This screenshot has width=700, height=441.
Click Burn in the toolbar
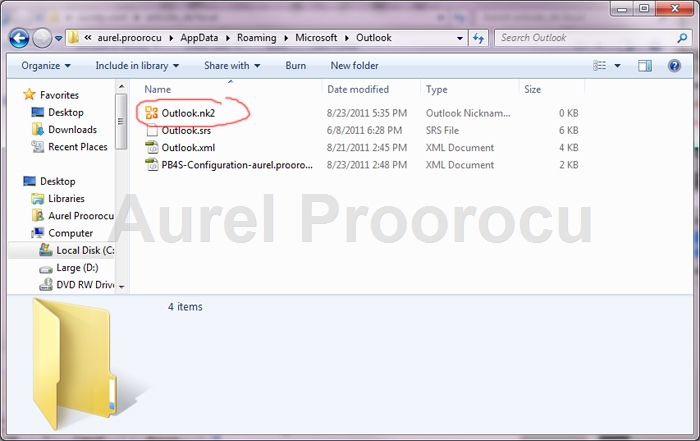[x=296, y=66]
